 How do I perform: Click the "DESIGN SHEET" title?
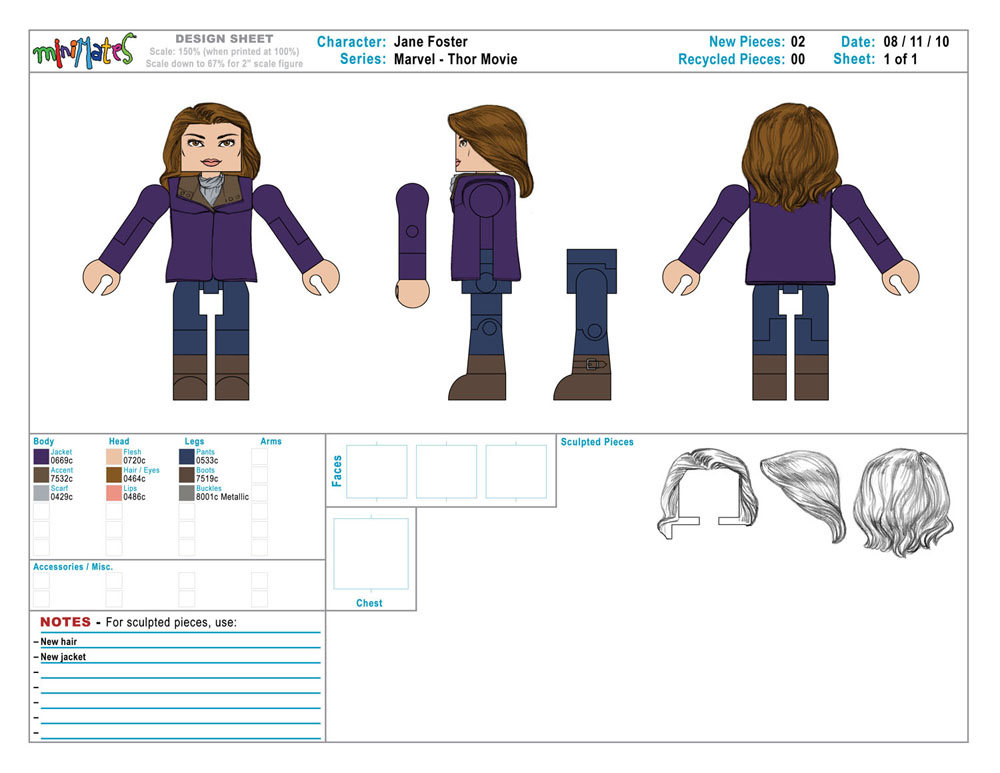[224, 39]
